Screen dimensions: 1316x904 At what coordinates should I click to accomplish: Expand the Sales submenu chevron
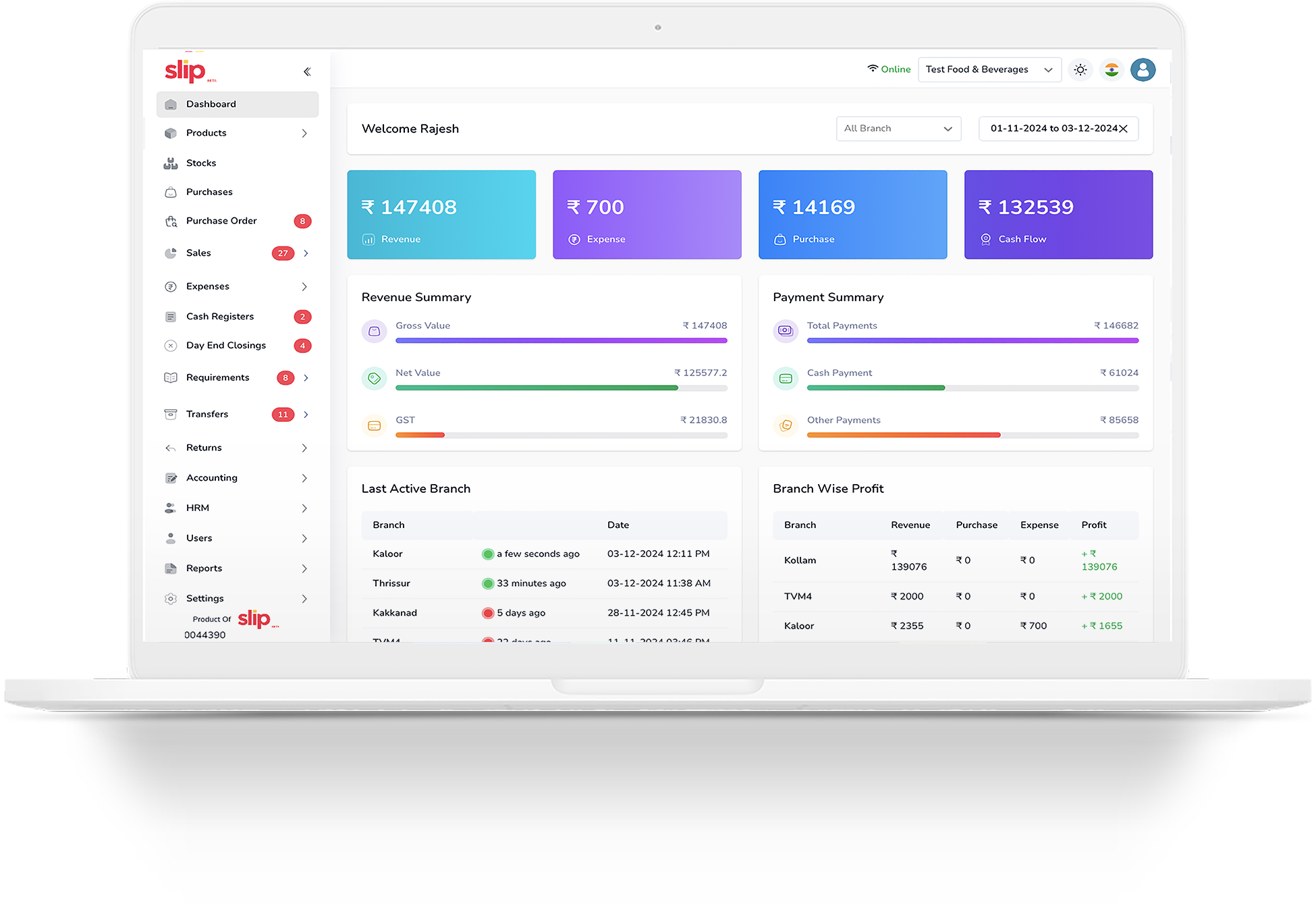(x=306, y=253)
